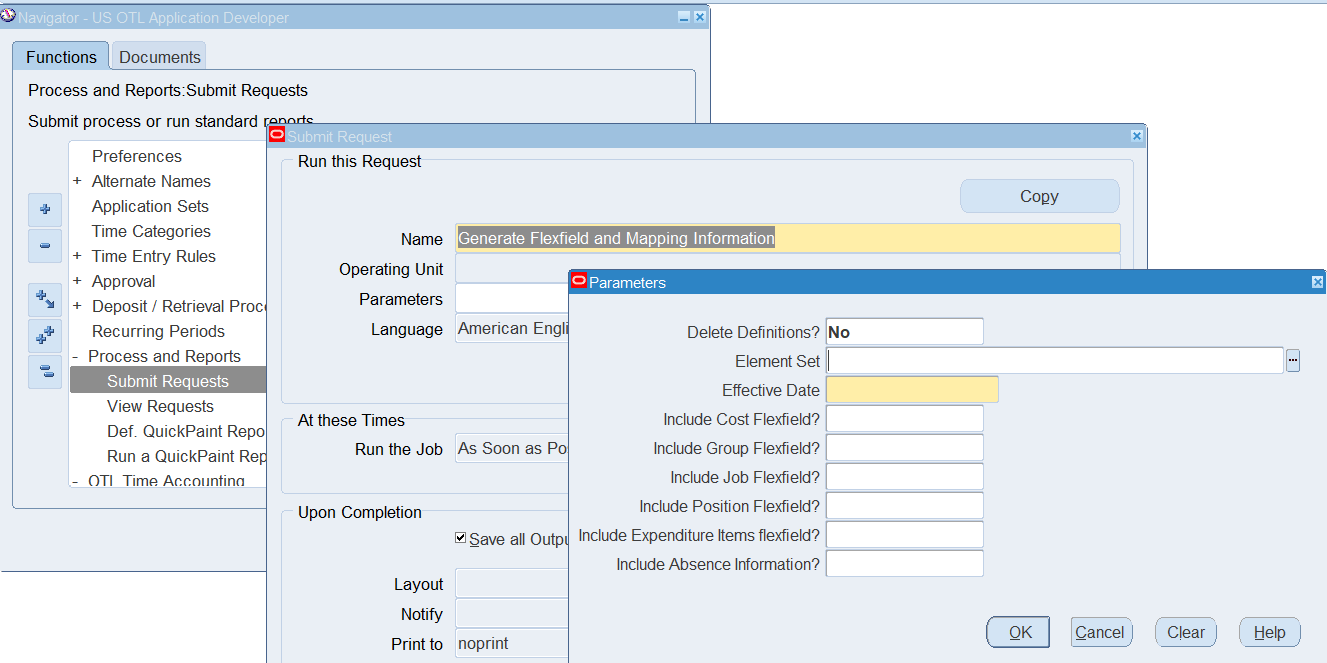Select View Requests in the tree
This screenshot has width=1327, height=663.
click(160, 406)
